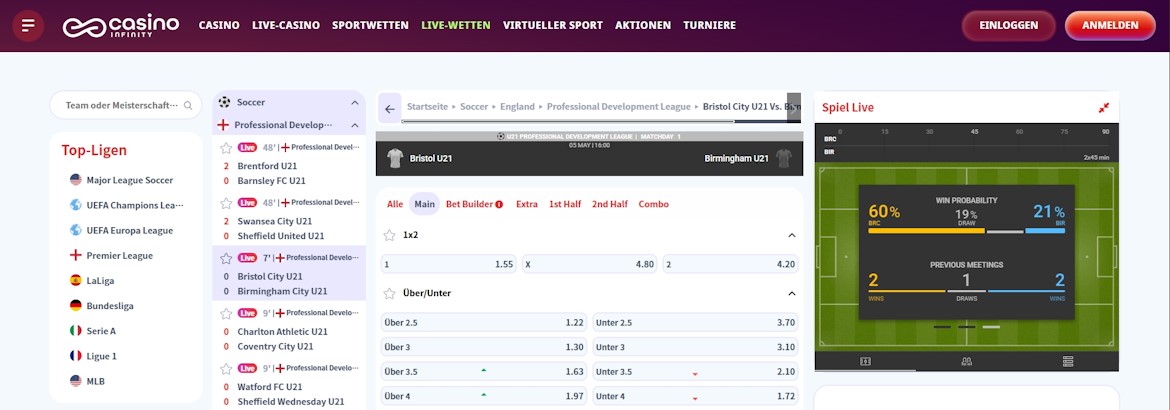Star the Über/Unter market
The image size is (1170, 410).
coord(389,293)
